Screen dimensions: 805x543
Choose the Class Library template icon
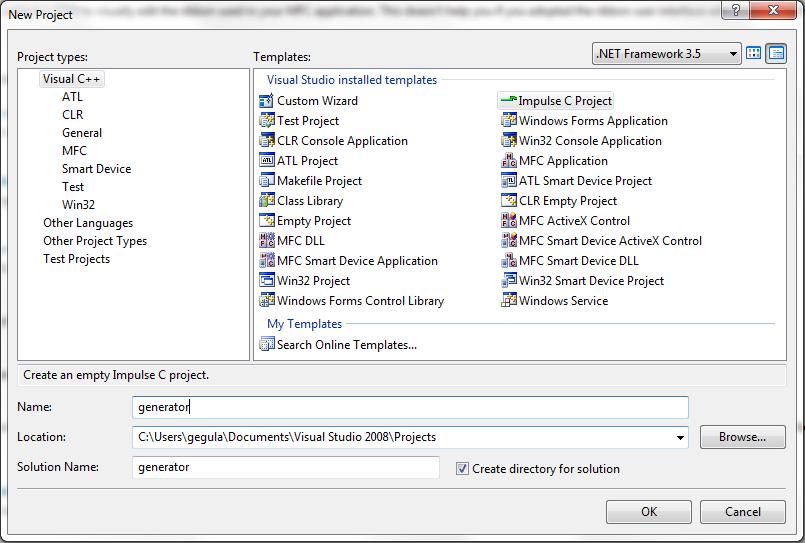pyautogui.click(x=266, y=201)
